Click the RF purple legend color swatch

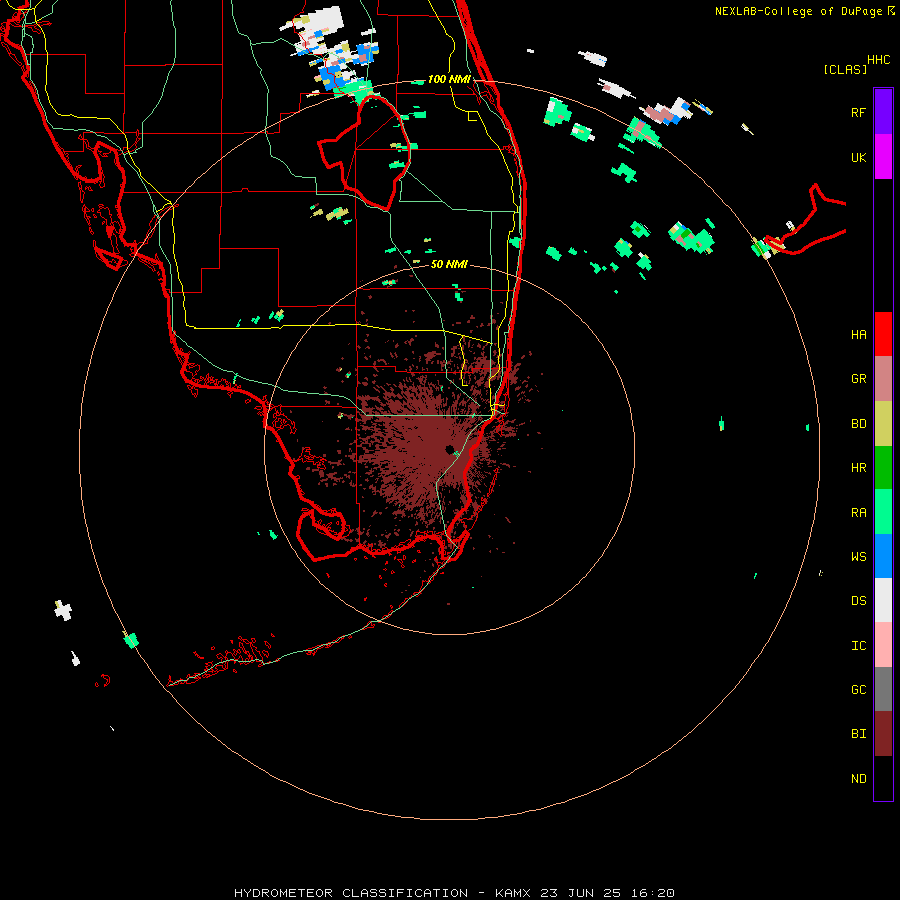pyautogui.click(x=883, y=112)
